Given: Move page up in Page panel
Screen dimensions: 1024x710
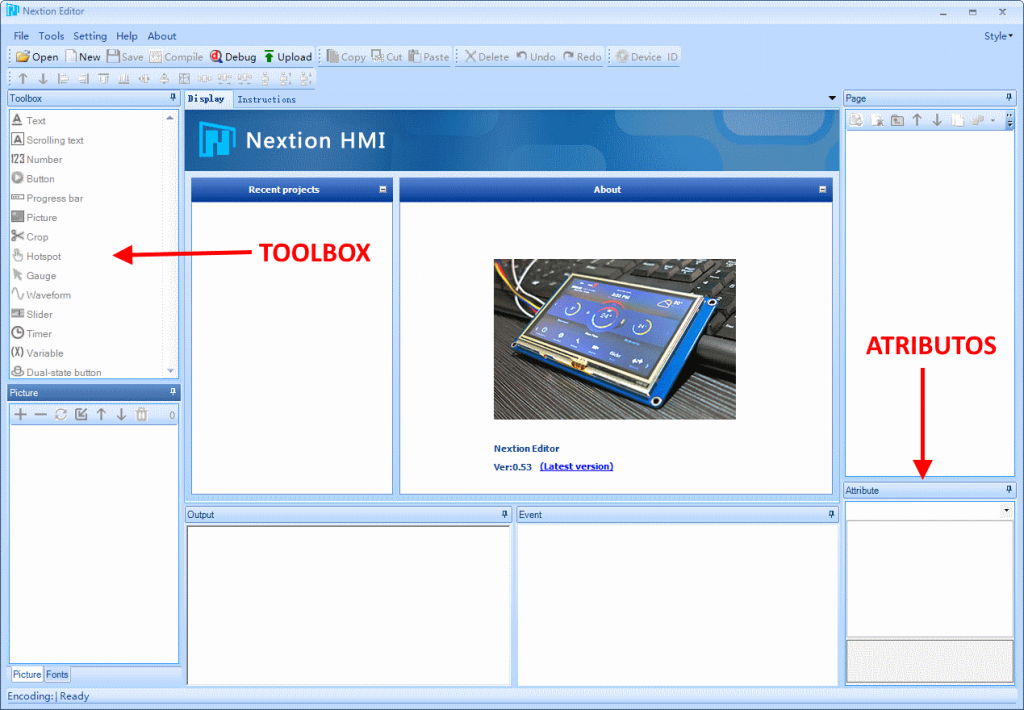Looking at the screenshot, I should (918, 120).
